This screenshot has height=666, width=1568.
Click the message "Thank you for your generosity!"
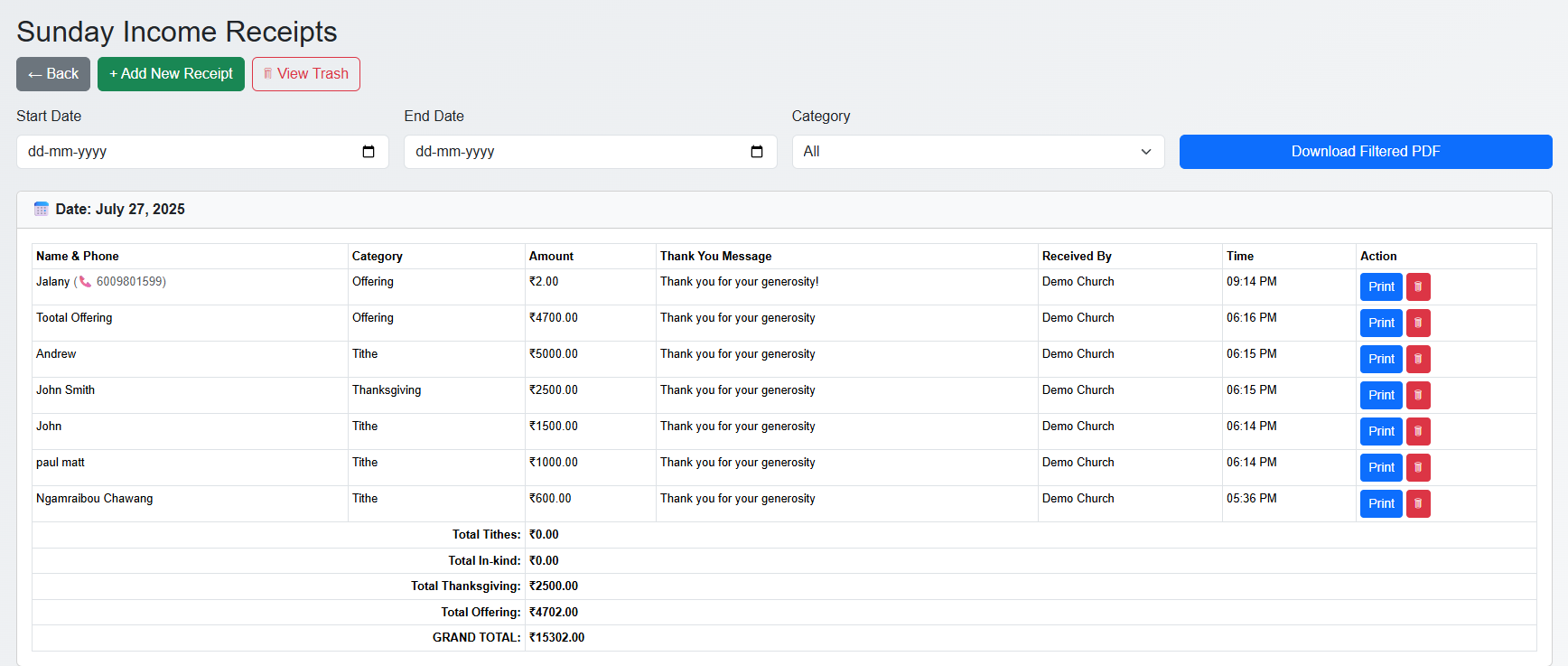[x=740, y=282]
